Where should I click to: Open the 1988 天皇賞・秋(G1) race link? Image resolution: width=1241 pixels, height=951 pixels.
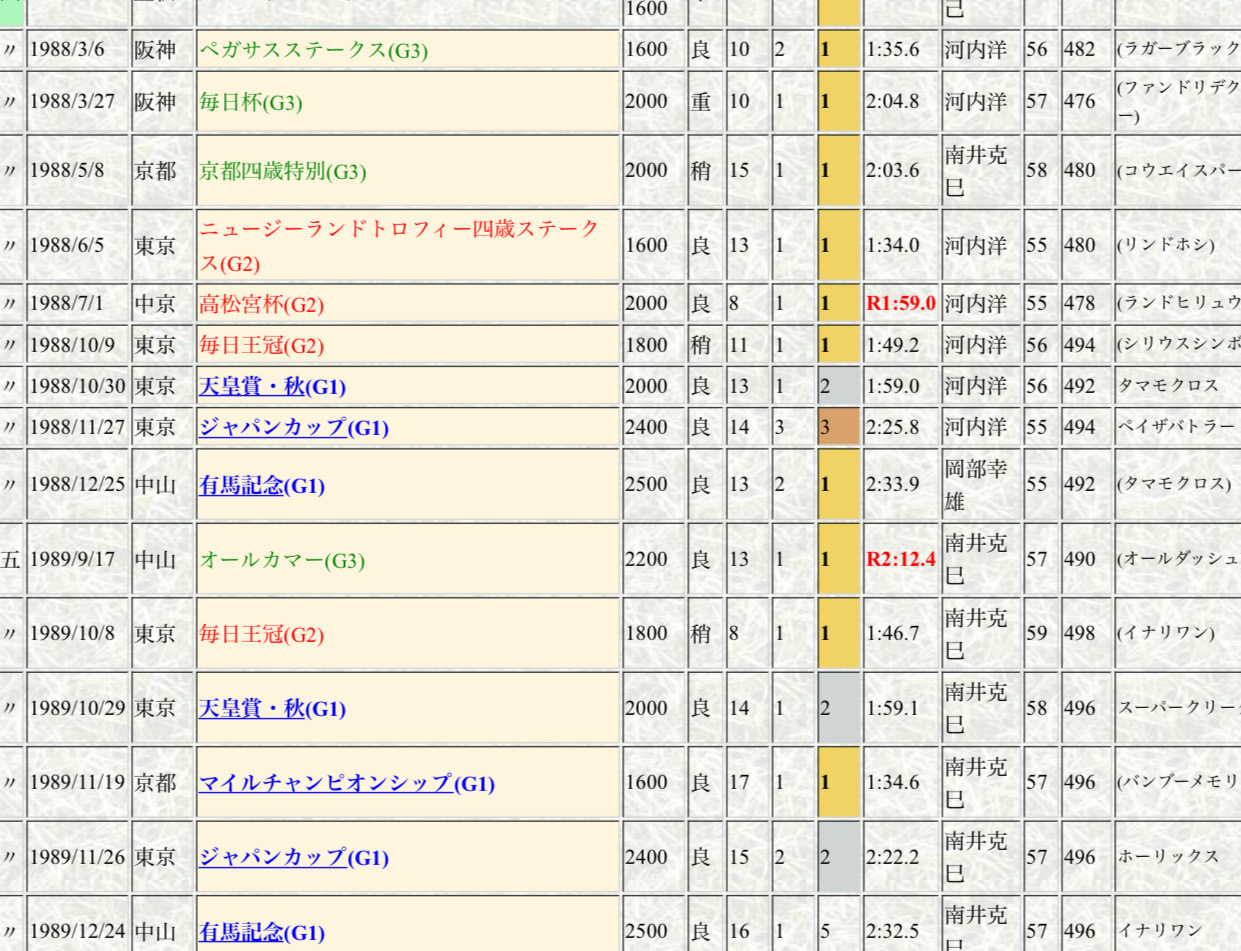pyautogui.click(x=272, y=386)
